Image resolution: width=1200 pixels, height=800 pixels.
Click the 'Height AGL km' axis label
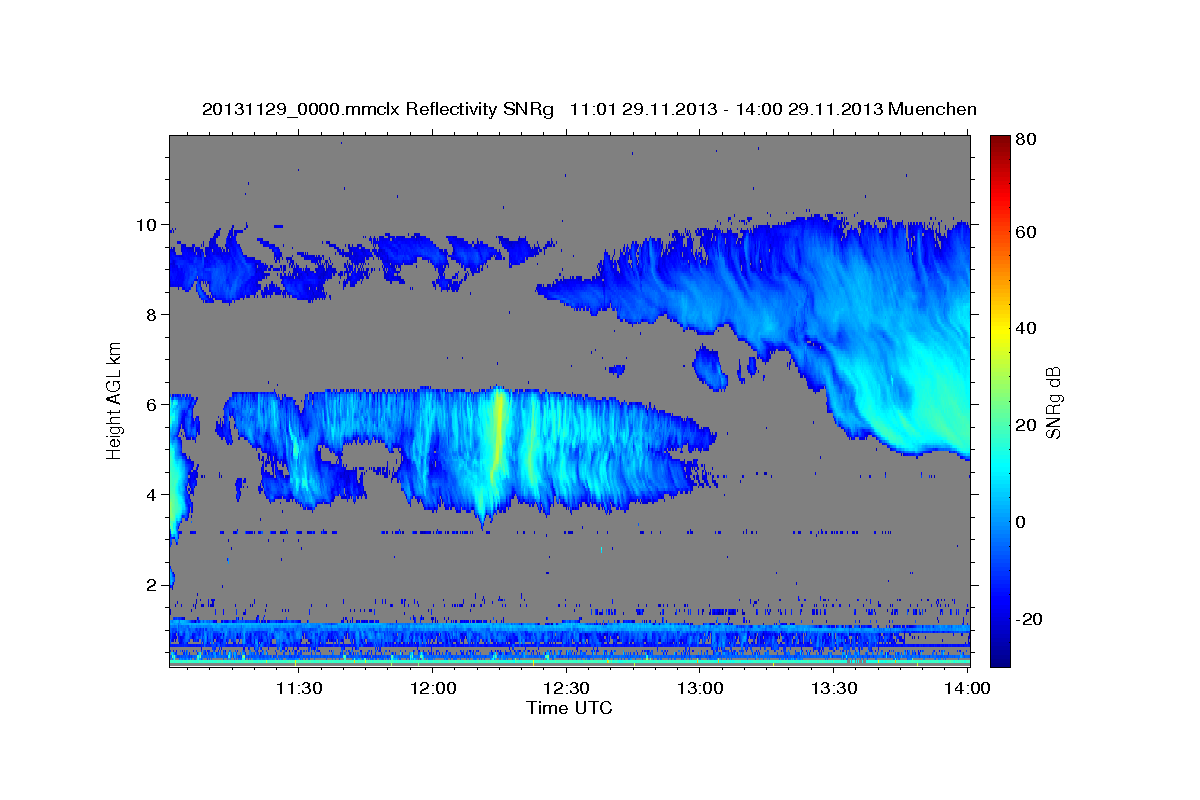(x=115, y=399)
